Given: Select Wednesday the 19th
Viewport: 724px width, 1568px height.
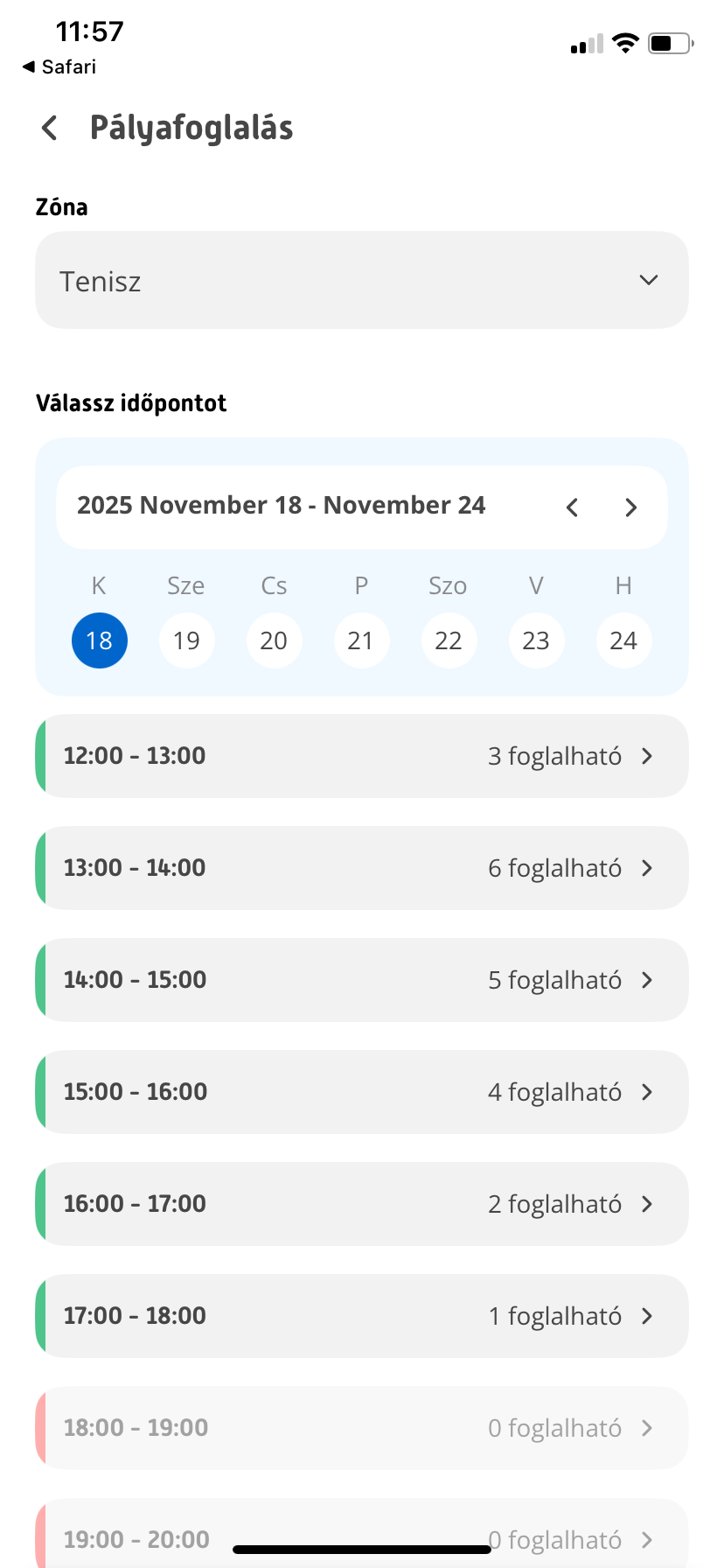Looking at the screenshot, I should (186, 640).
